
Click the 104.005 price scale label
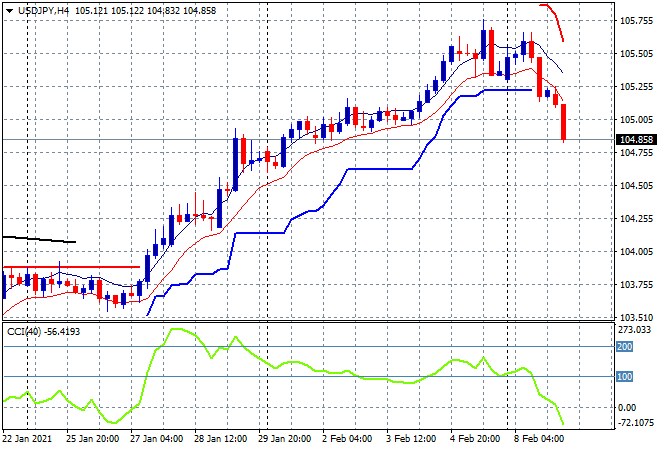(x=637, y=252)
